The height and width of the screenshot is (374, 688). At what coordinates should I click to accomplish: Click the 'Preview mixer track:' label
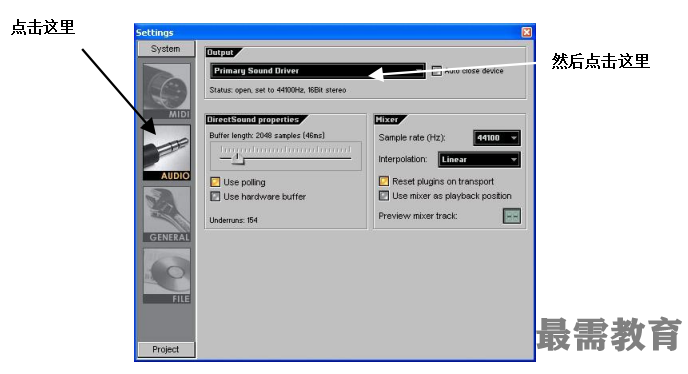click(418, 216)
